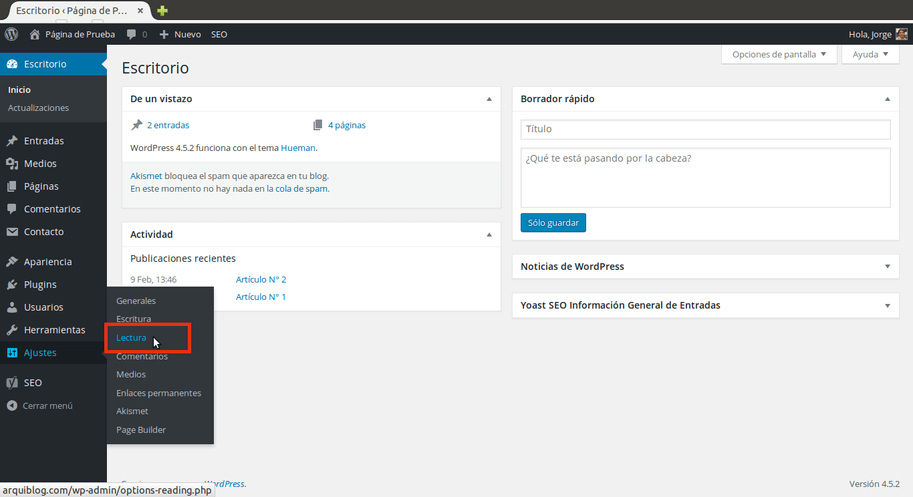Open the 4 páginas link

(346, 125)
